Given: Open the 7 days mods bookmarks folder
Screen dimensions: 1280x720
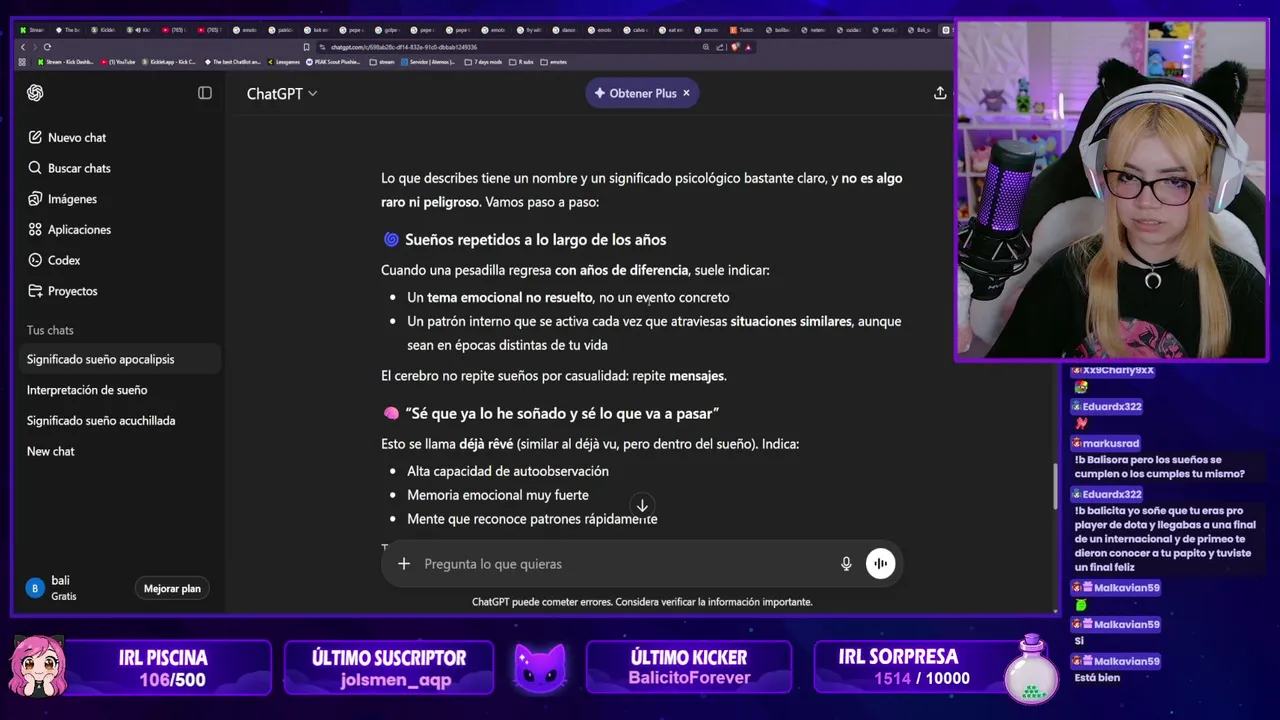Looking at the screenshot, I should [x=483, y=62].
